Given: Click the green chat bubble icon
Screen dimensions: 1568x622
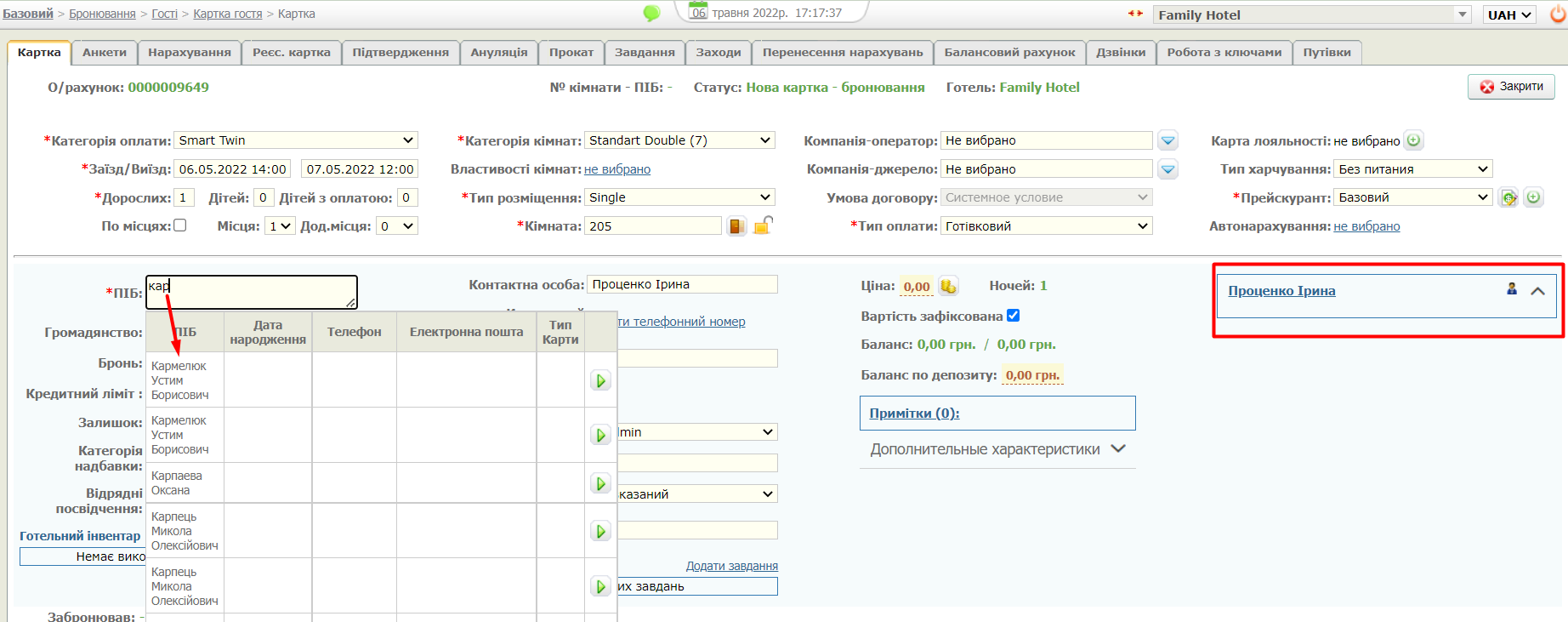Looking at the screenshot, I should click(651, 14).
